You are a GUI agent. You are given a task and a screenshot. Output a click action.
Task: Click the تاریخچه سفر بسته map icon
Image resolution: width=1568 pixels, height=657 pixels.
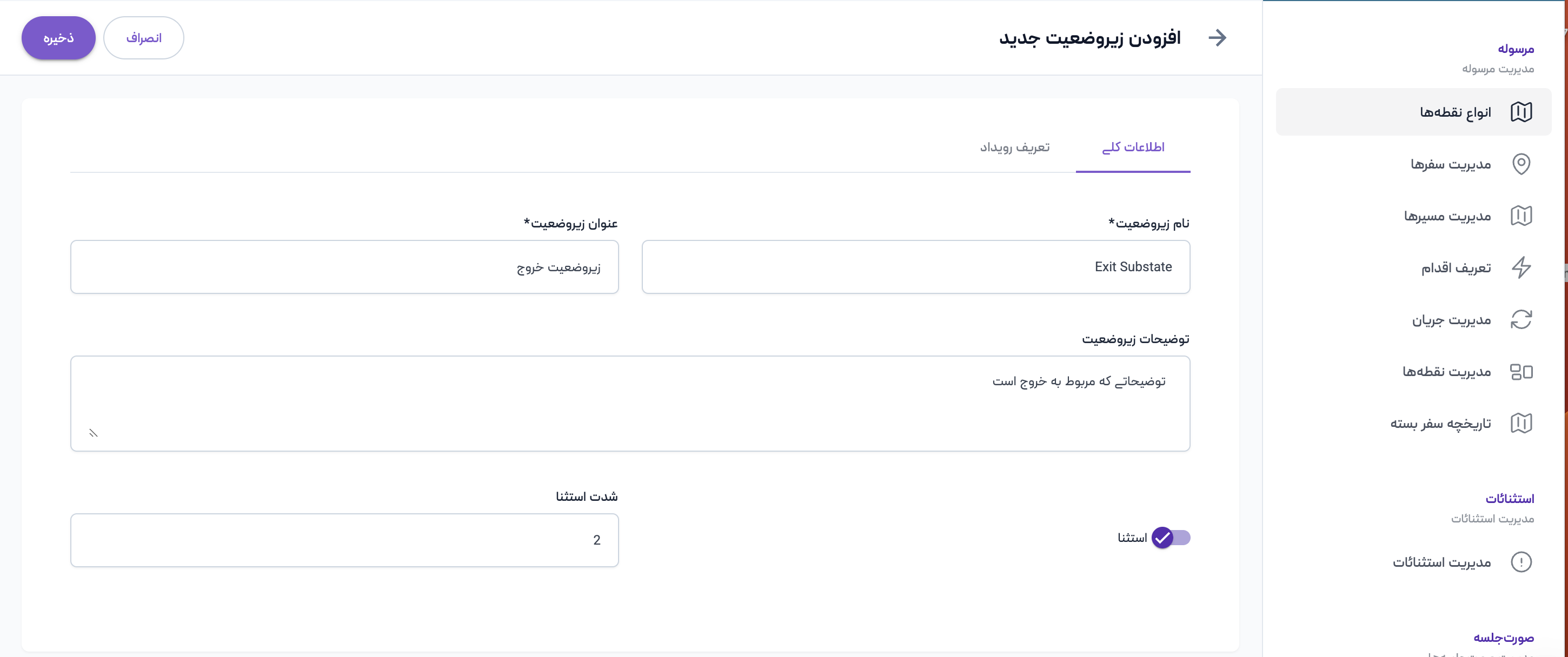[x=1520, y=424]
